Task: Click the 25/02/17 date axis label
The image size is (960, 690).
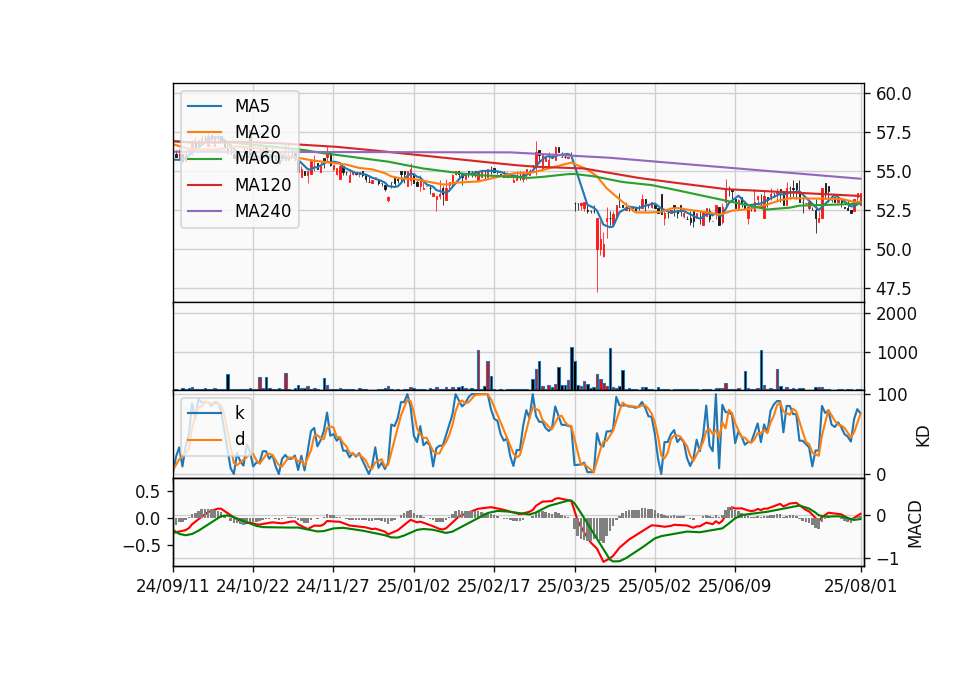Action: 493,586
